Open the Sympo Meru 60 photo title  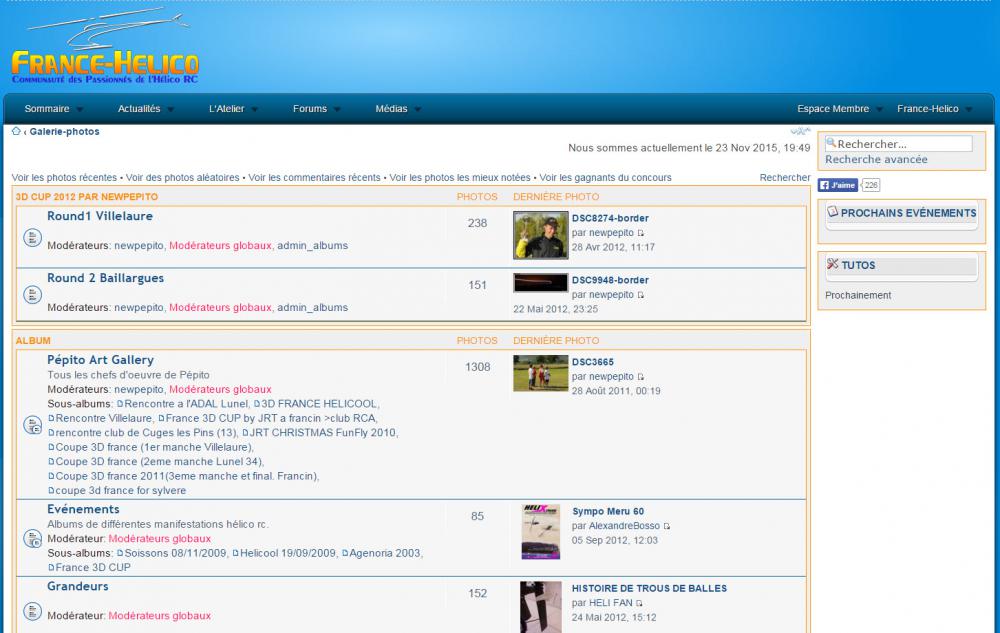pyautogui.click(x=608, y=511)
